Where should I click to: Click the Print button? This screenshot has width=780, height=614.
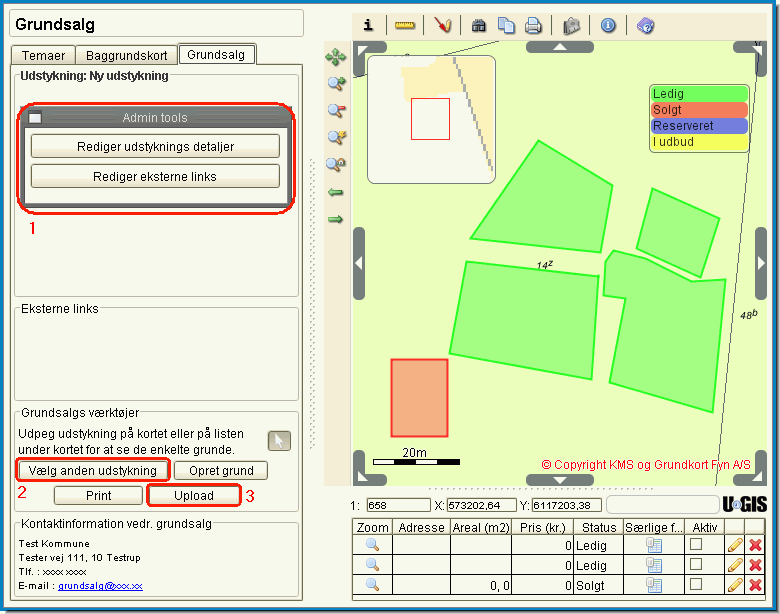98,496
